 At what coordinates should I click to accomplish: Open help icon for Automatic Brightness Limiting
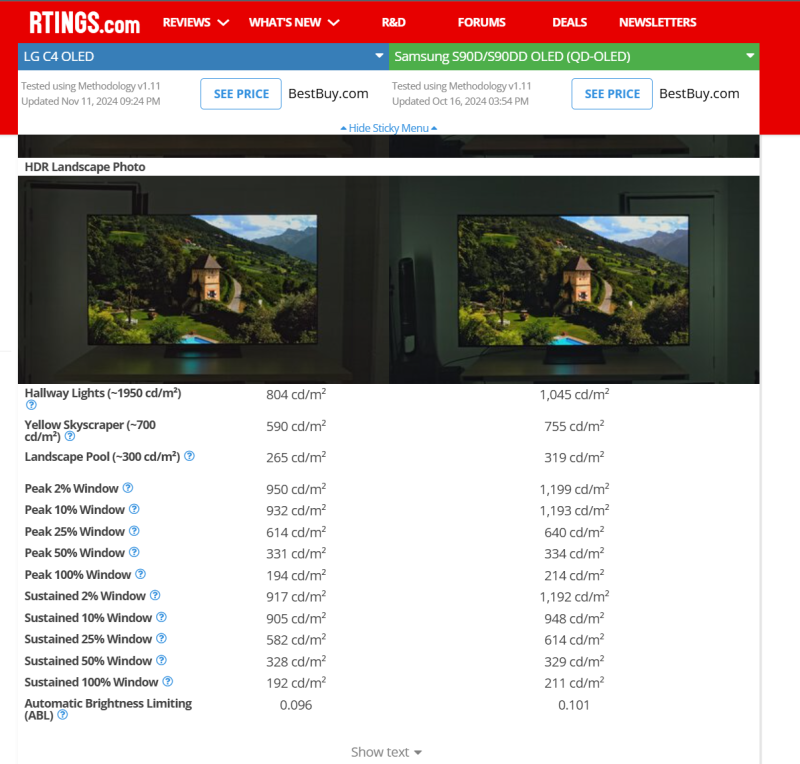(x=62, y=715)
